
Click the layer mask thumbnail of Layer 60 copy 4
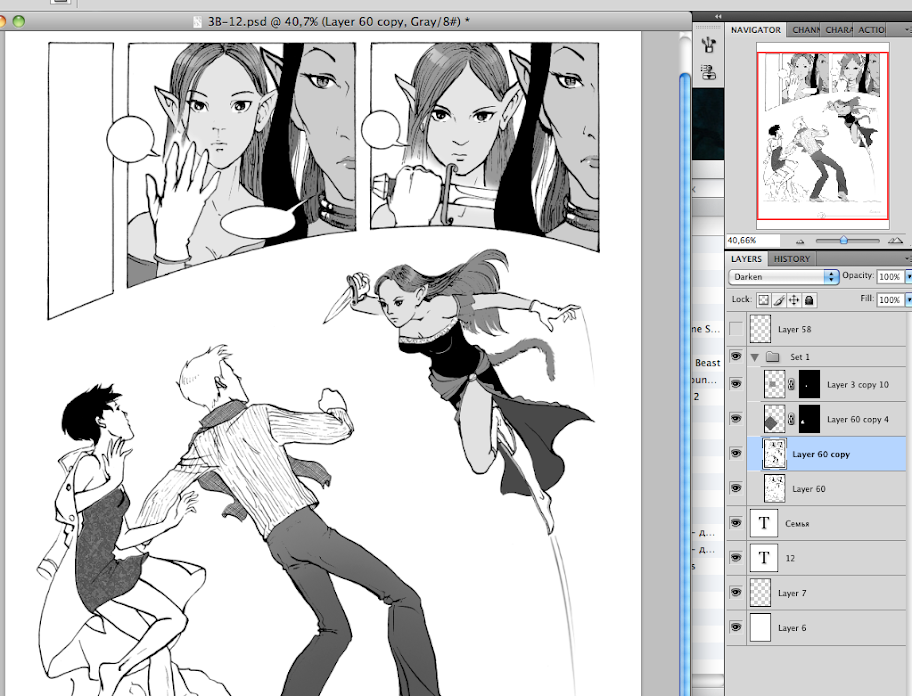coord(809,419)
